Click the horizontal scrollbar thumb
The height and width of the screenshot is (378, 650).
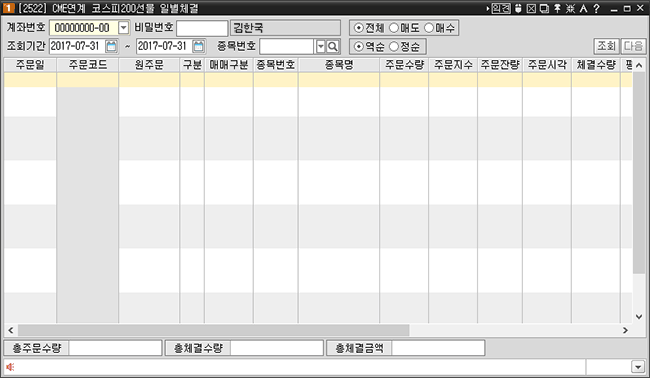(213, 330)
